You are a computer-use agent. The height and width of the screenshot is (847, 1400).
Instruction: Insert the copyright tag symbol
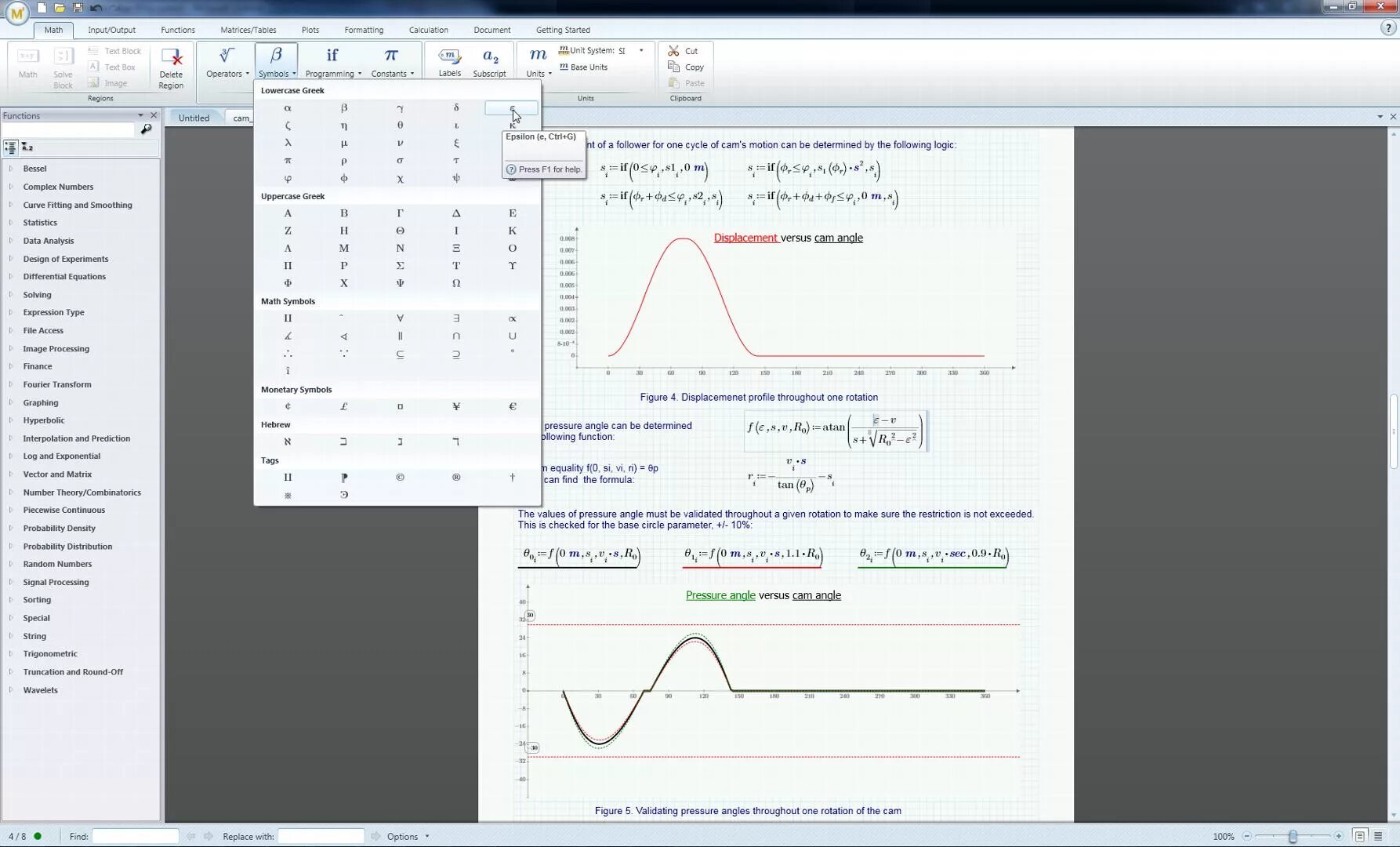[400, 477]
